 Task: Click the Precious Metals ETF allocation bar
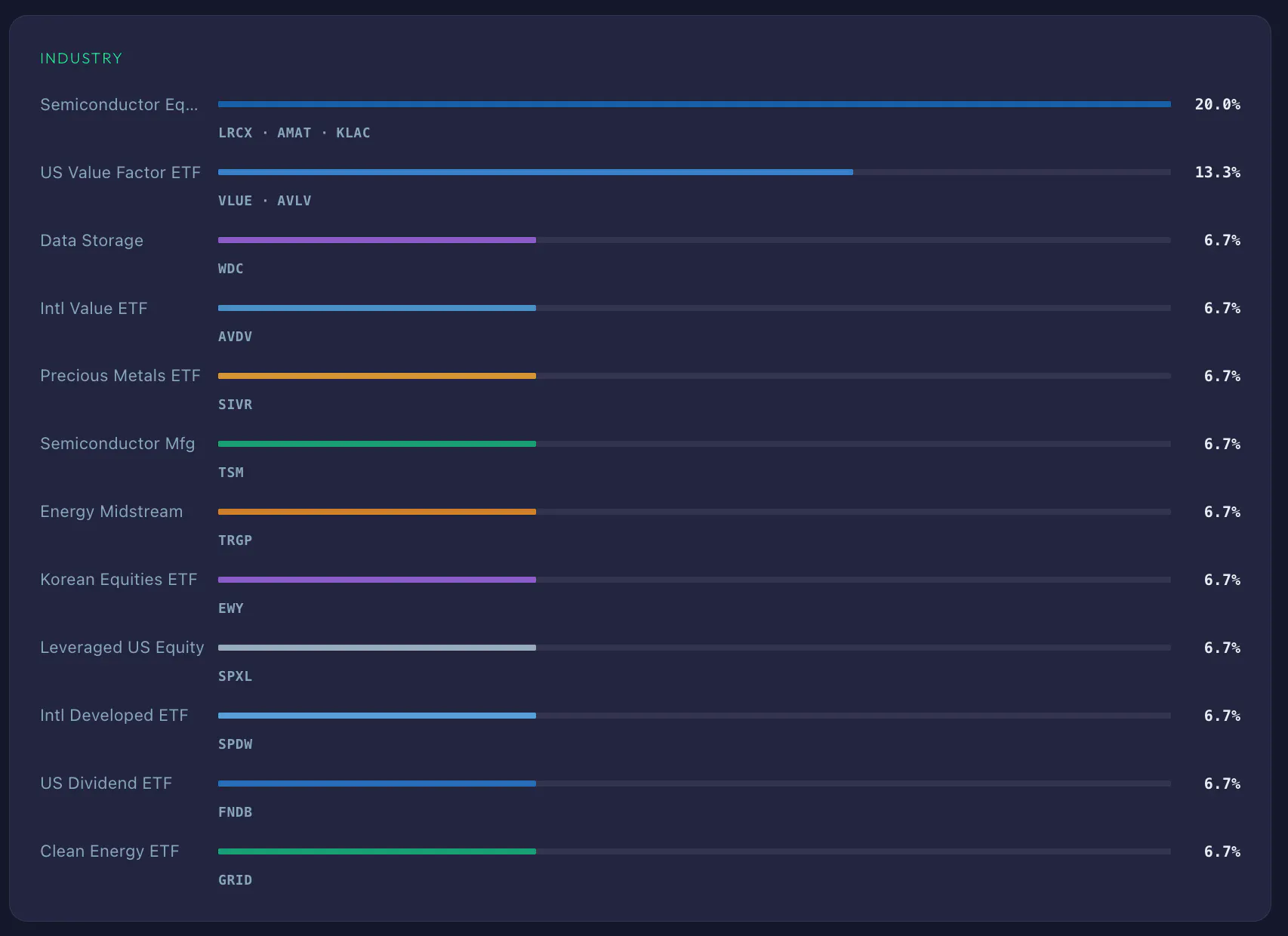click(x=377, y=376)
